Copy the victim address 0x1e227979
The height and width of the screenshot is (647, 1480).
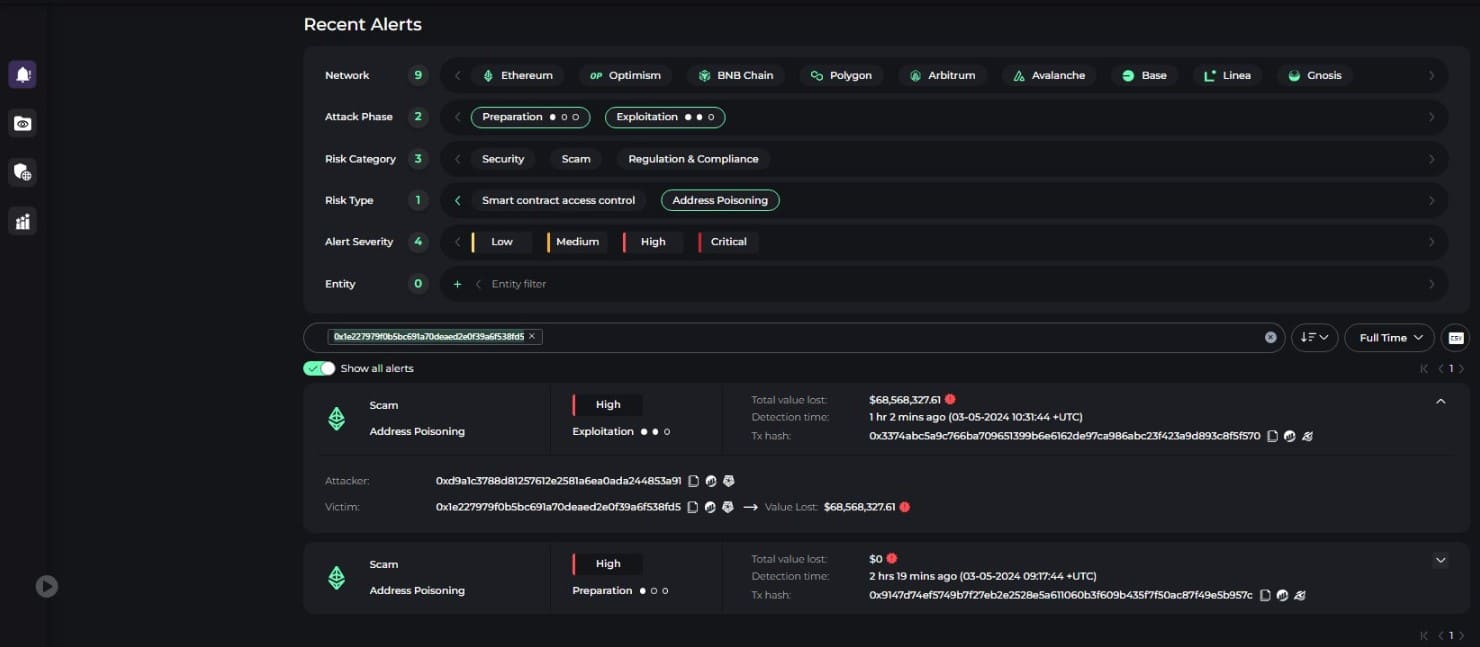click(x=693, y=507)
